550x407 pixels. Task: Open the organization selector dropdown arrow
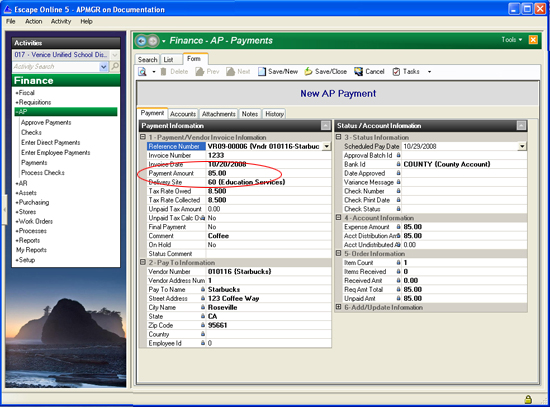(115, 55)
